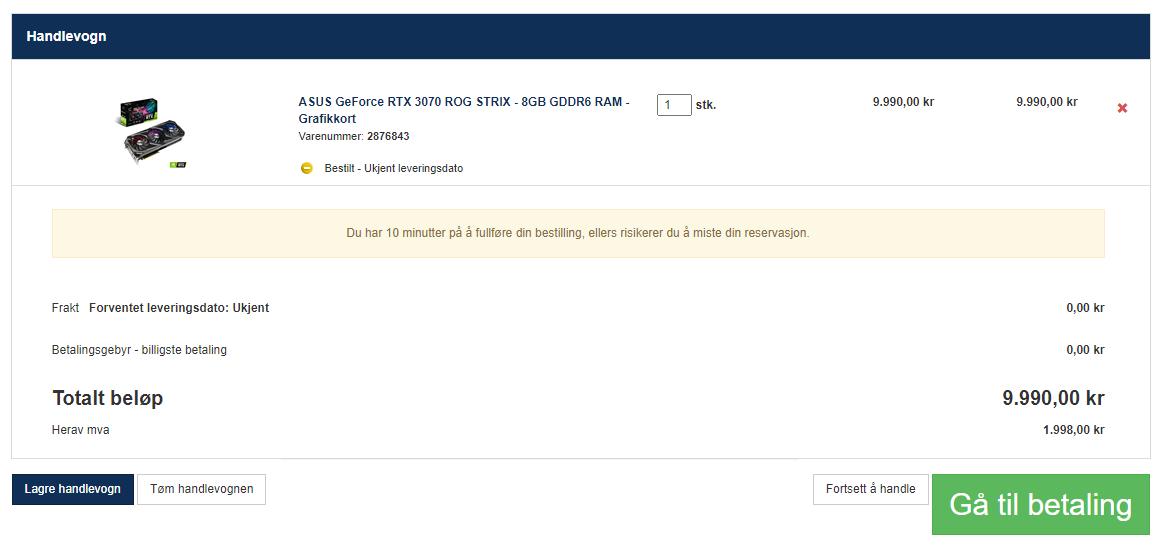Open the ASUS graphics card product thumbnail
The width and height of the screenshot is (1157, 554).
coord(152,134)
